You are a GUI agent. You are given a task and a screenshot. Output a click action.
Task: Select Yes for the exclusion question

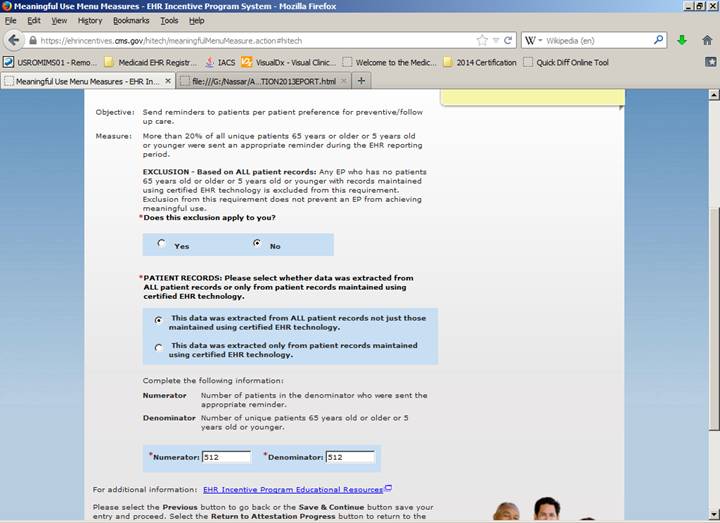[161, 244]
